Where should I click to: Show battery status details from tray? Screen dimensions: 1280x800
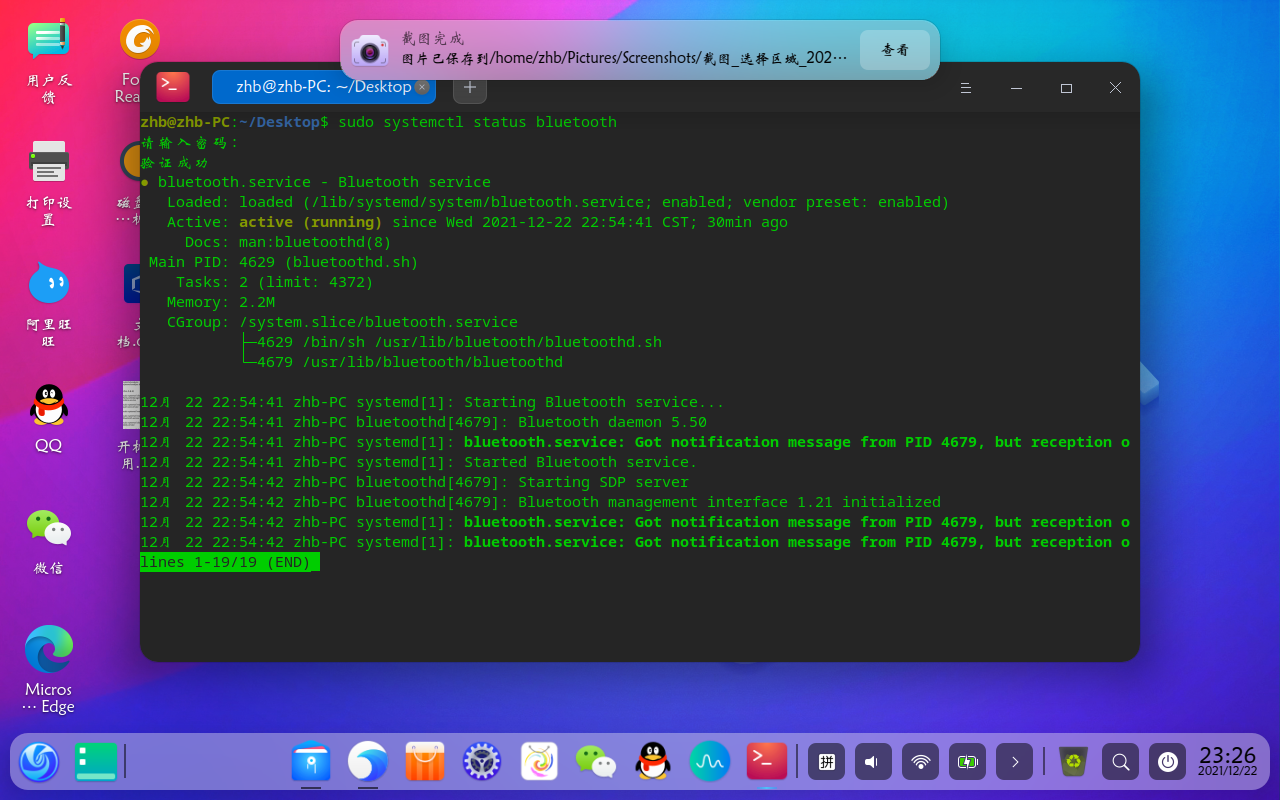tap(967, 761)
